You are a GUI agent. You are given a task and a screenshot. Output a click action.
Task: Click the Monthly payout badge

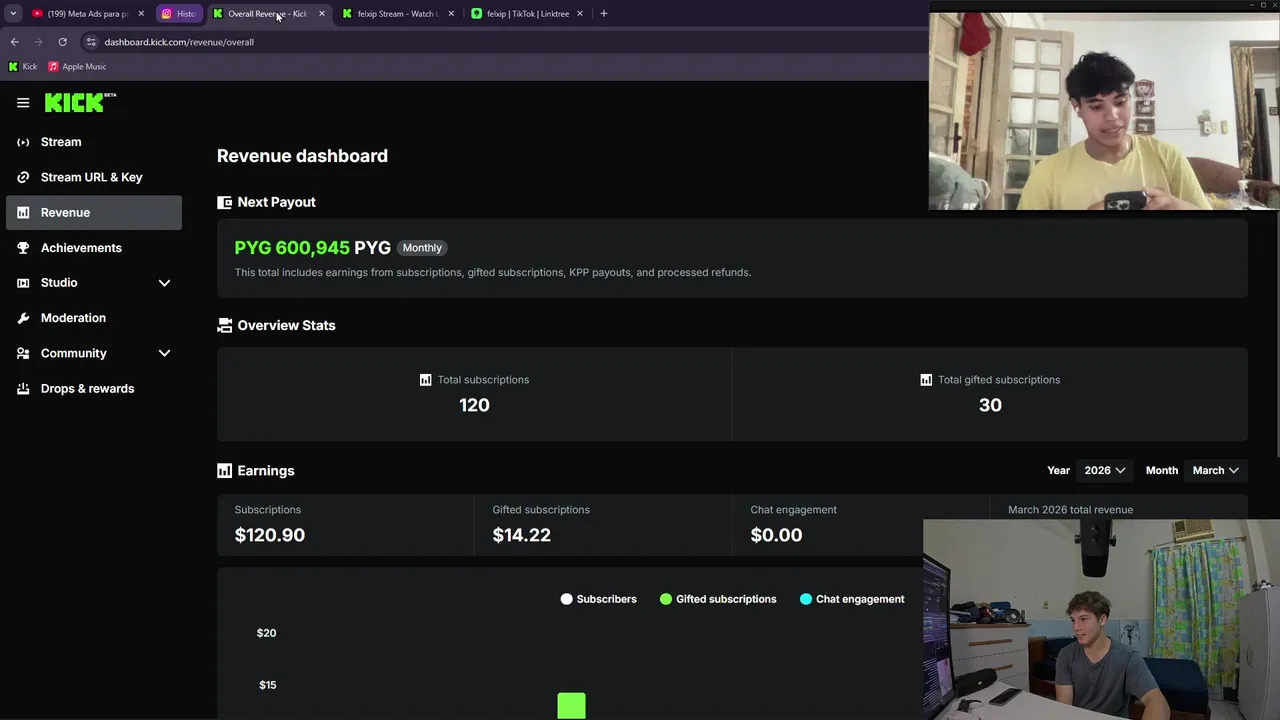tap(422, 248)
